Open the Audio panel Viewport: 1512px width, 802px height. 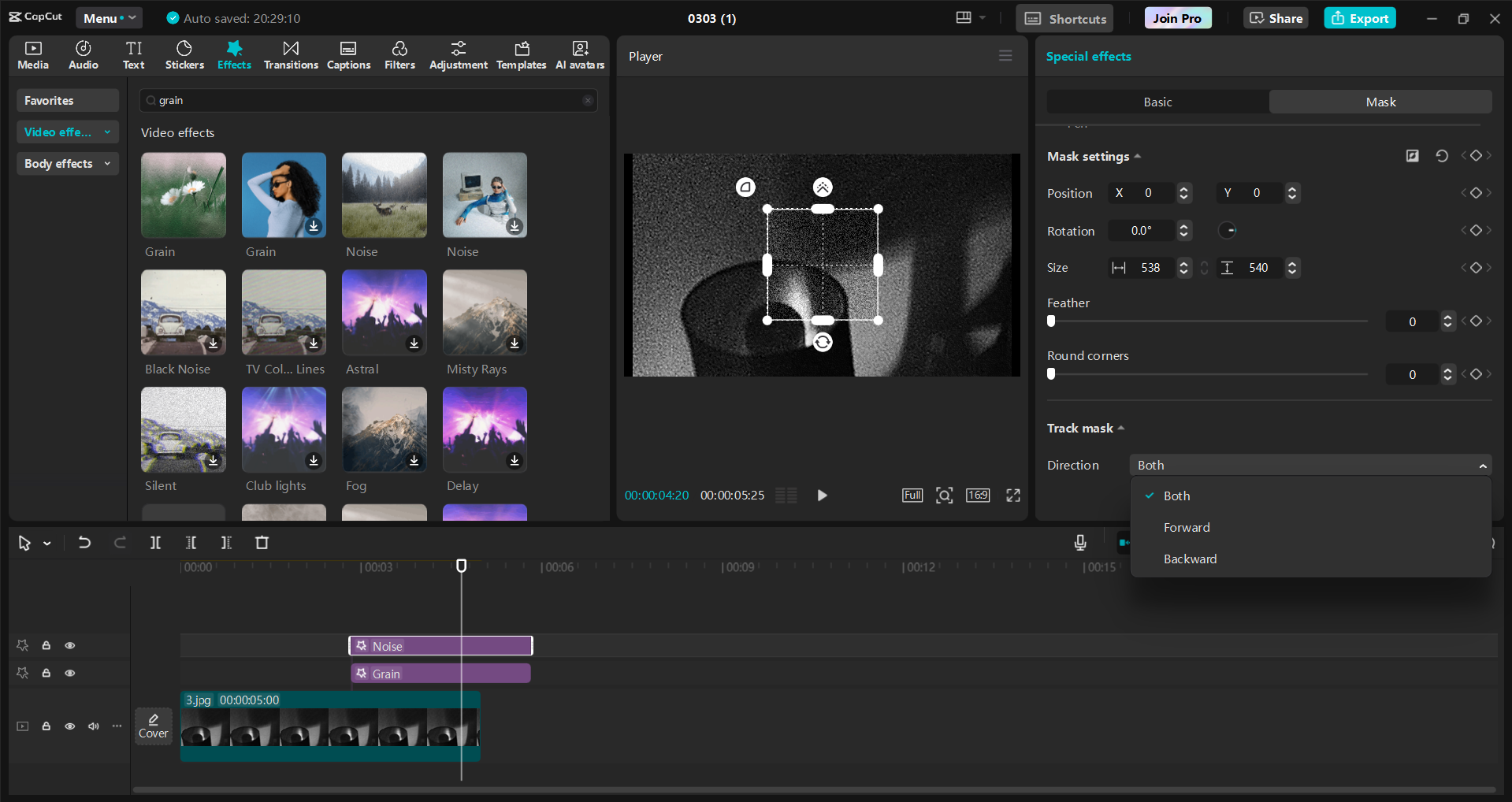click(x=82, y=54)
